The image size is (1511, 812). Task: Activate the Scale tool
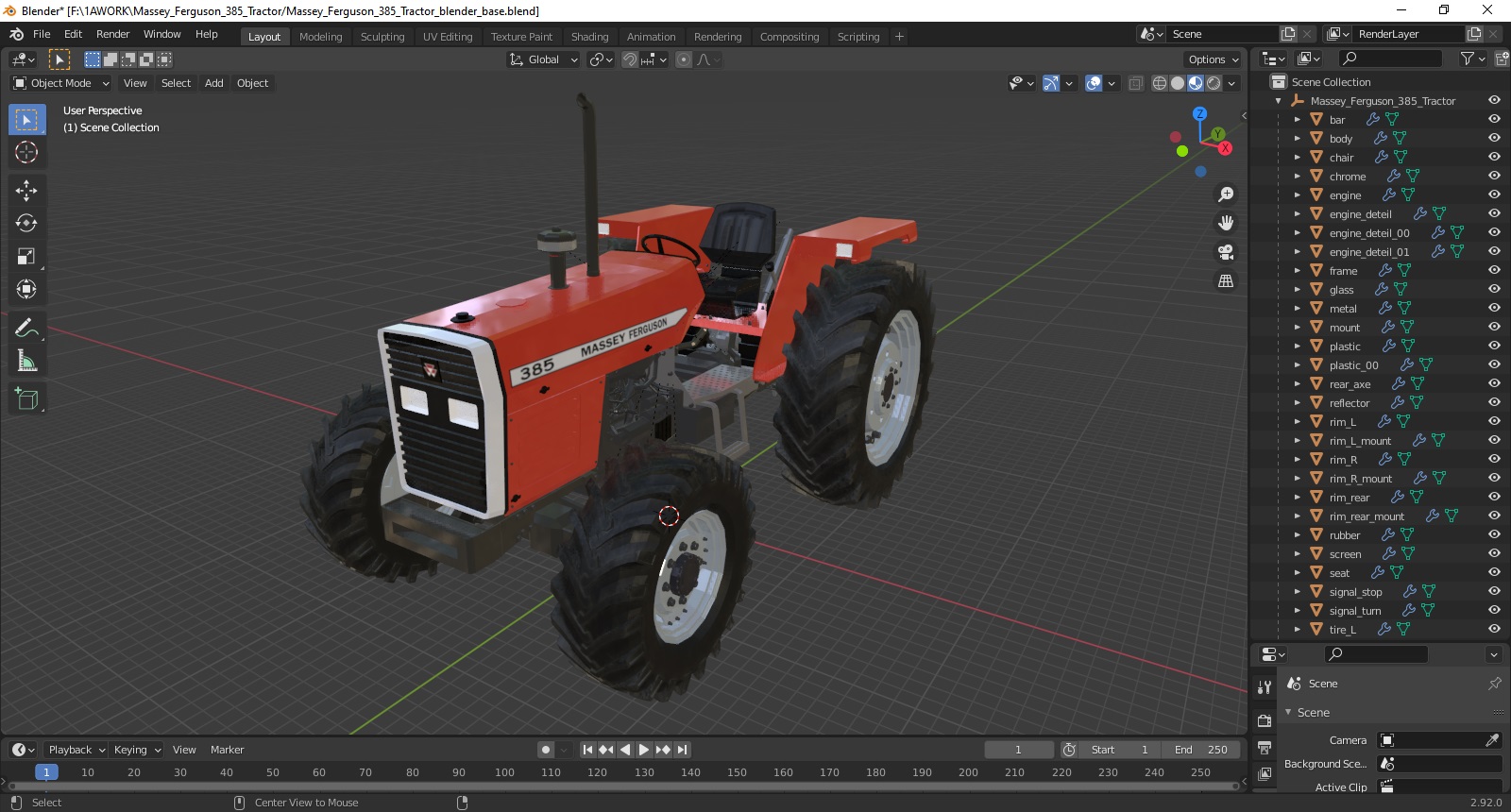[x=26, y=257]
